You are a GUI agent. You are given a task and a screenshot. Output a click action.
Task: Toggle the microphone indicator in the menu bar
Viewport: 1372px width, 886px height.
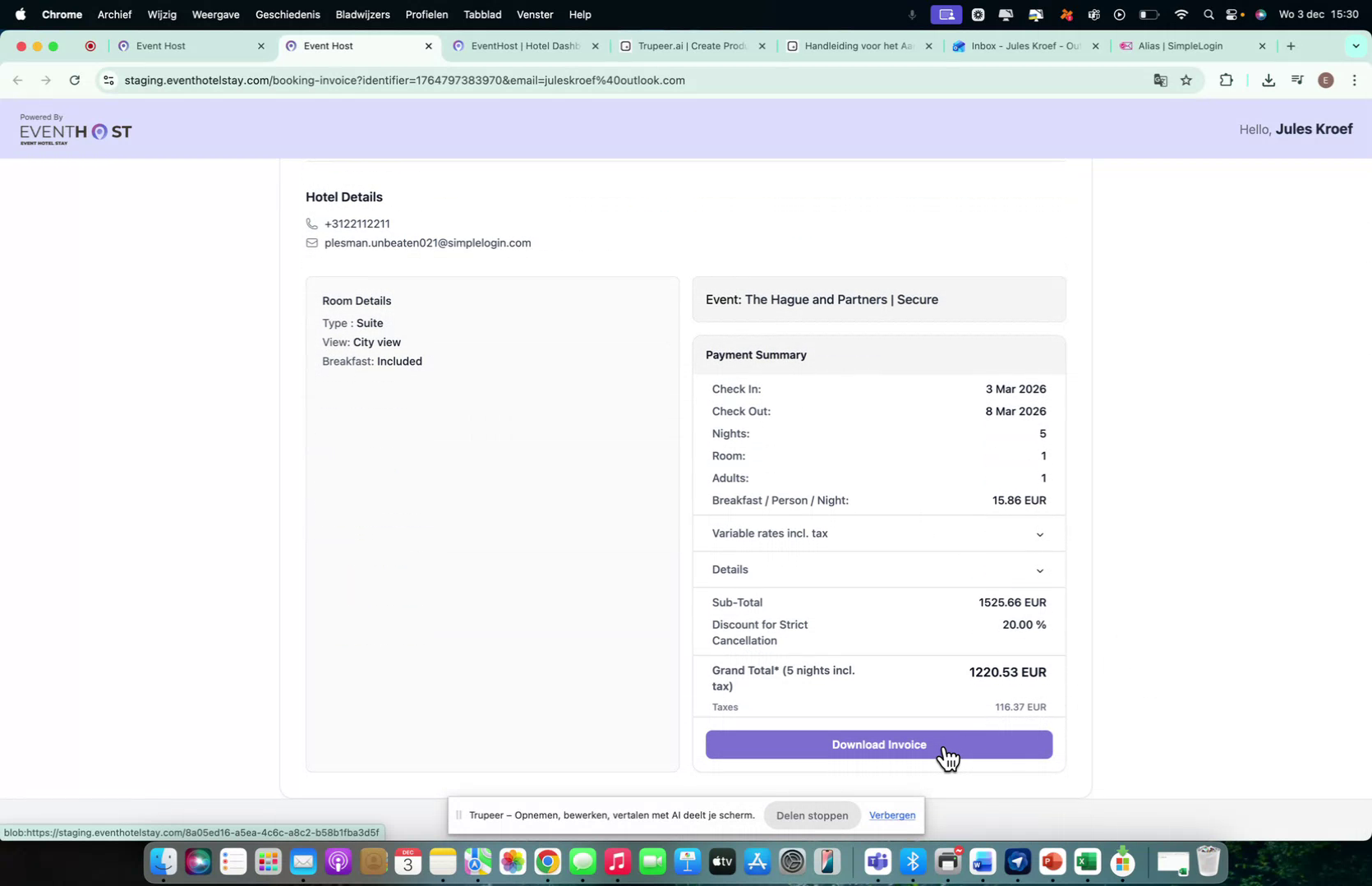912,14
